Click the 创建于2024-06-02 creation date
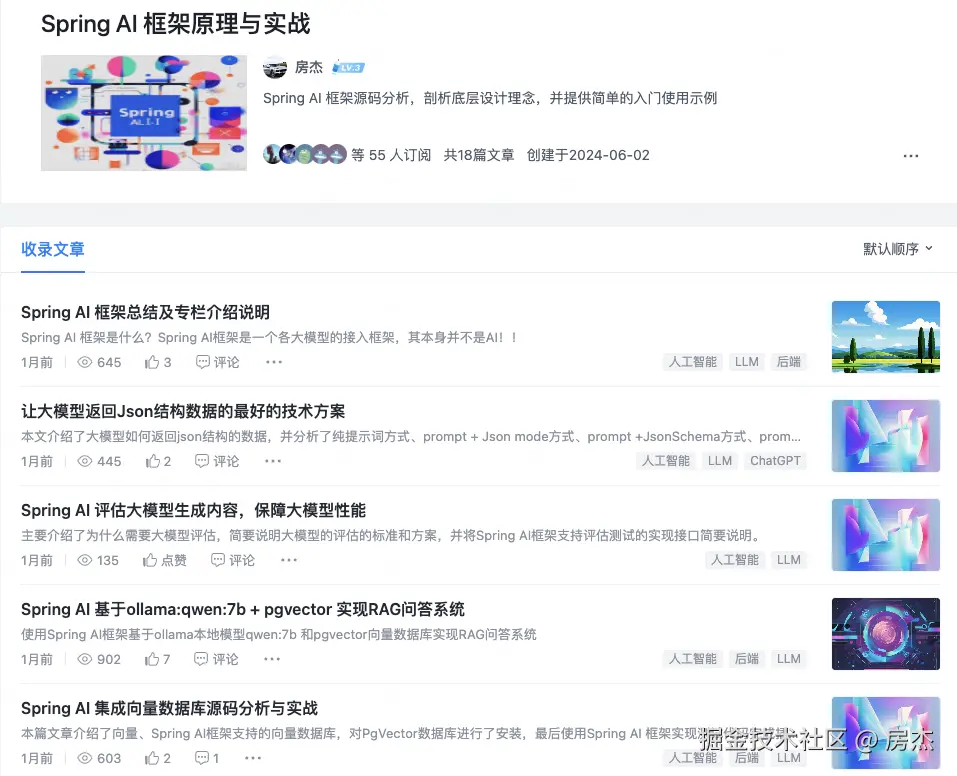Image resolution: width=957 pixels, height=776 pixels. (x=588, y=155)
